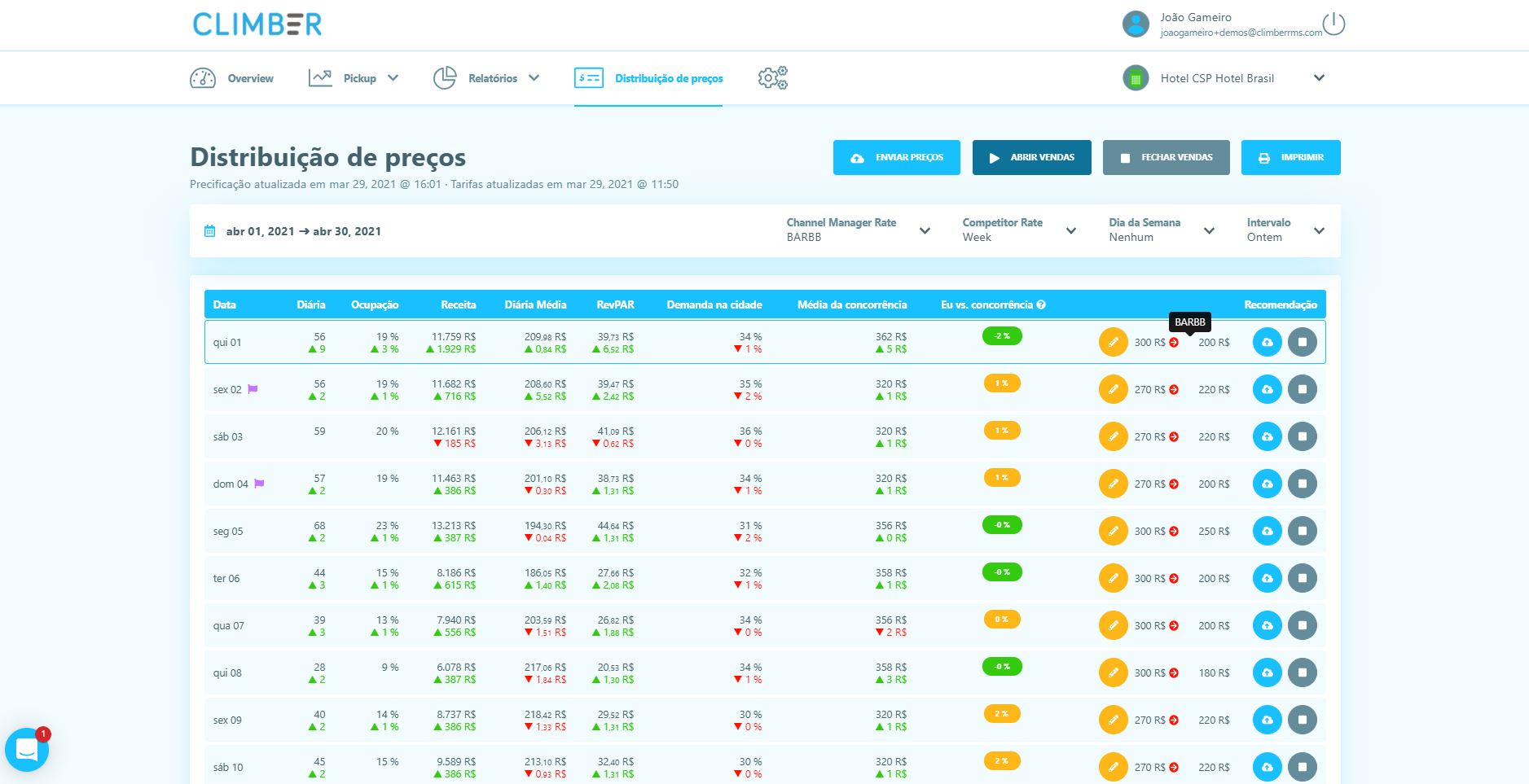Viewport: 1529px width, 784px height.
Task: Click the power logout icon
Action: click(1333, 24)
